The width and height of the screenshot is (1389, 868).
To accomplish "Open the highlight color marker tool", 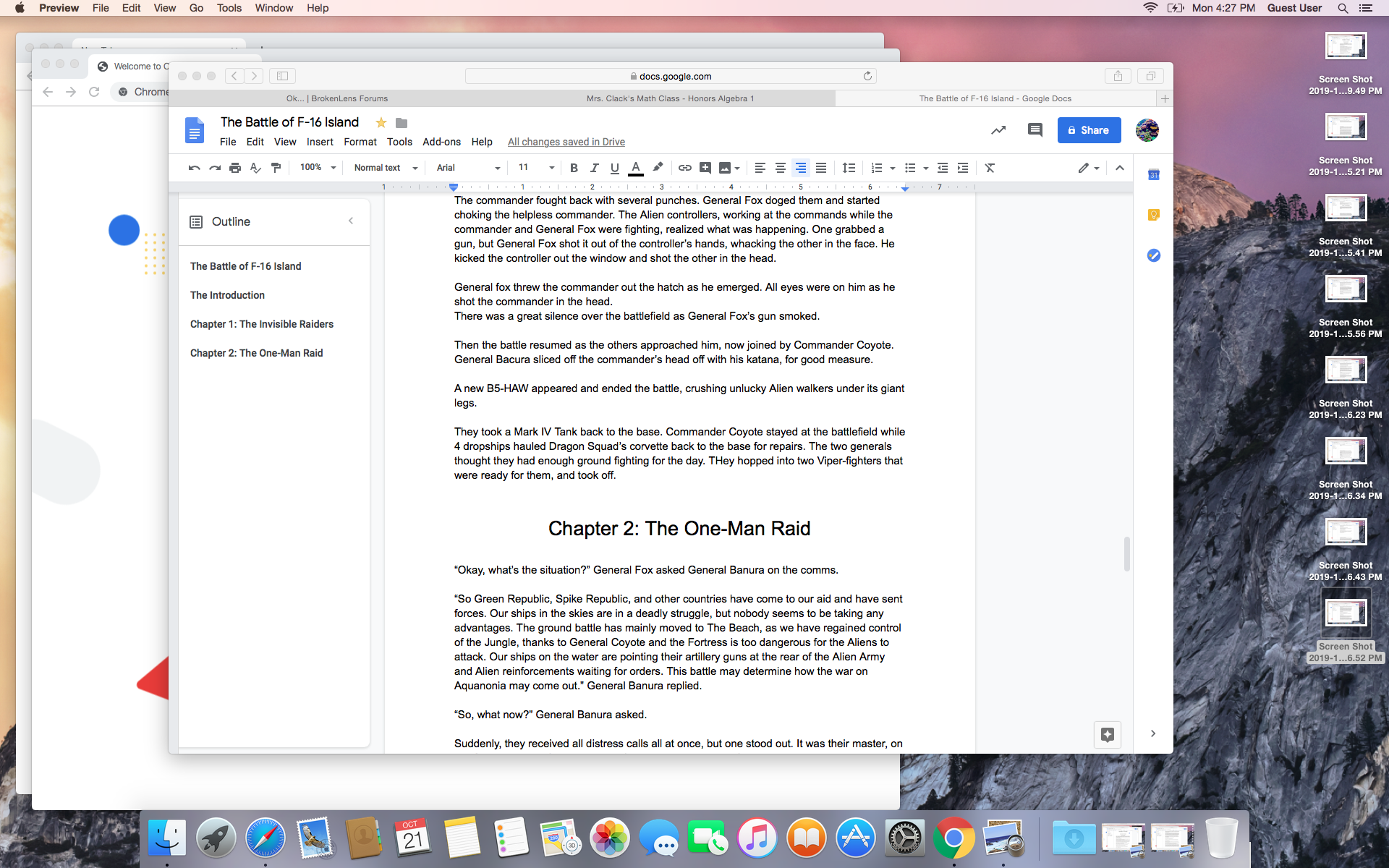I will 658,168.
